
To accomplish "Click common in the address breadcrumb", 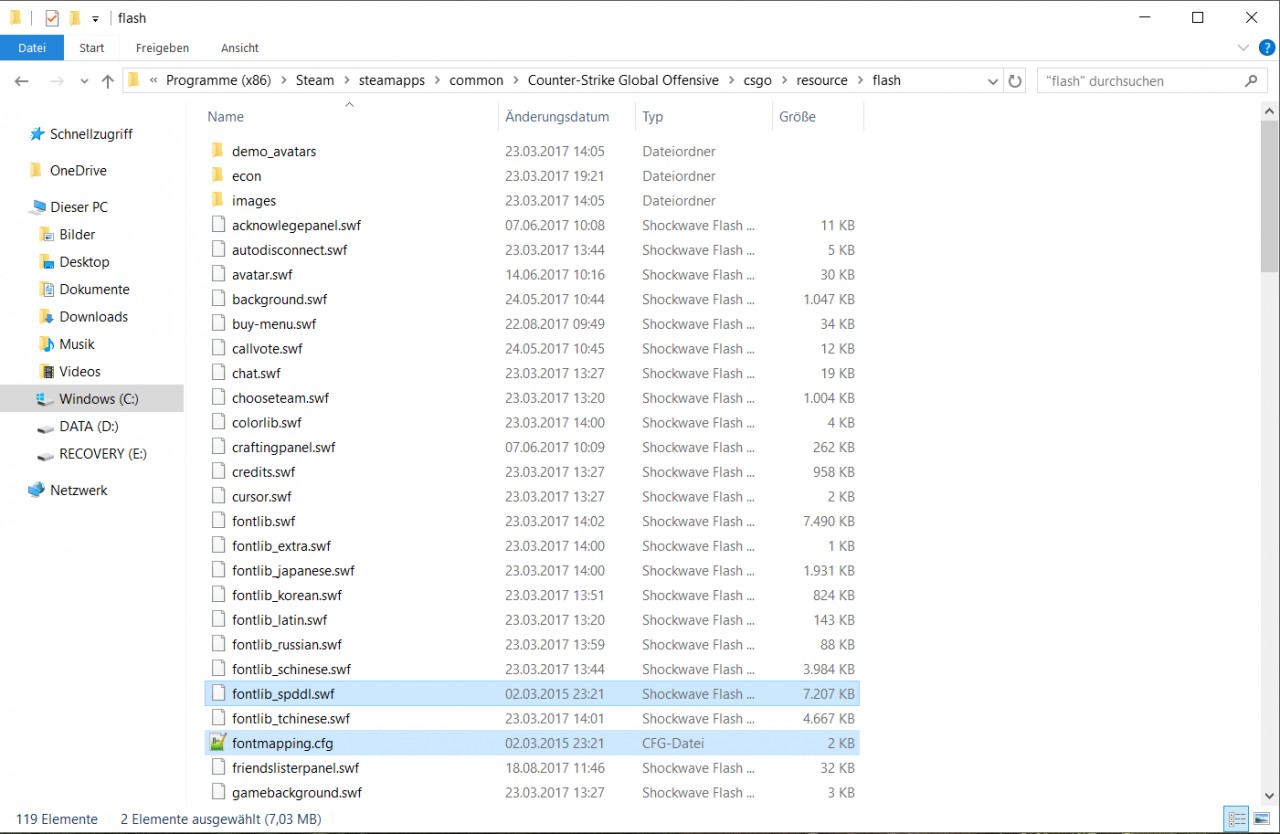I will click(x=476, y=80).
